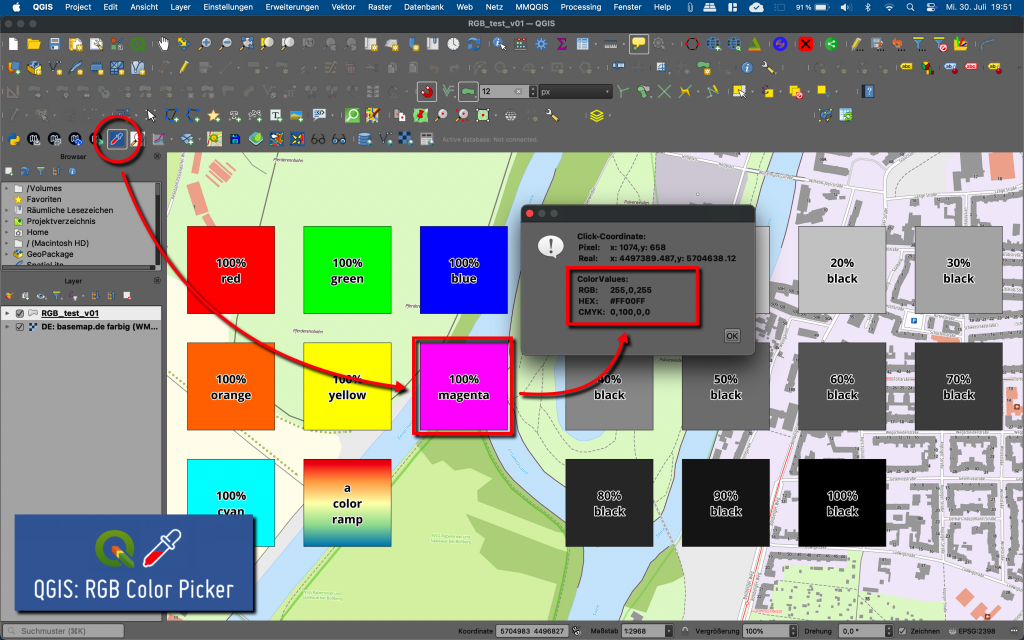Viewport: 1024px width, 640px height.
Task: Confirm the color values dialog with OK
Action: [731, 336]
